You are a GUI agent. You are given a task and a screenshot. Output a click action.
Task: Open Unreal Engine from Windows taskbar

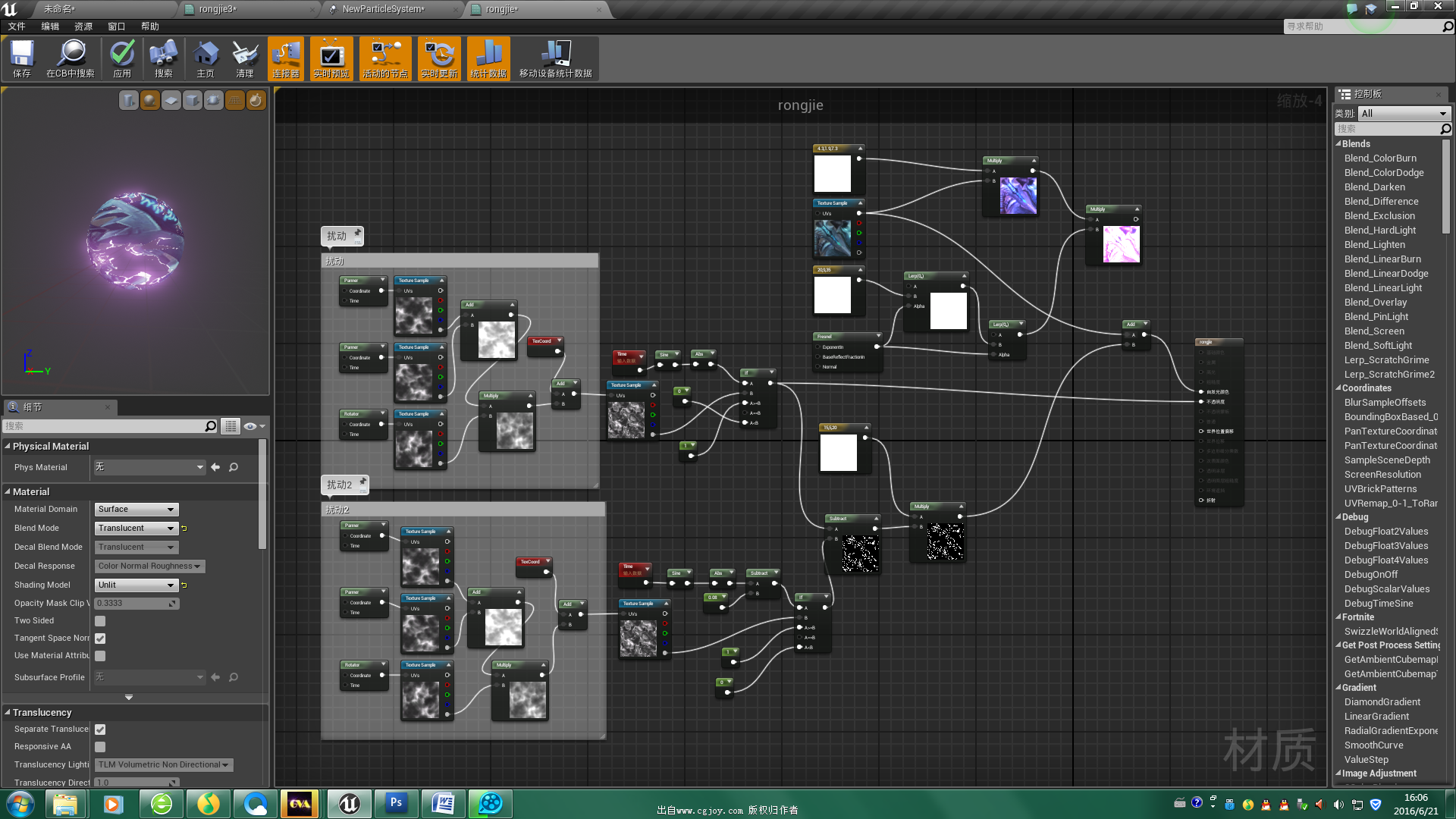click(x=350, y=804)
